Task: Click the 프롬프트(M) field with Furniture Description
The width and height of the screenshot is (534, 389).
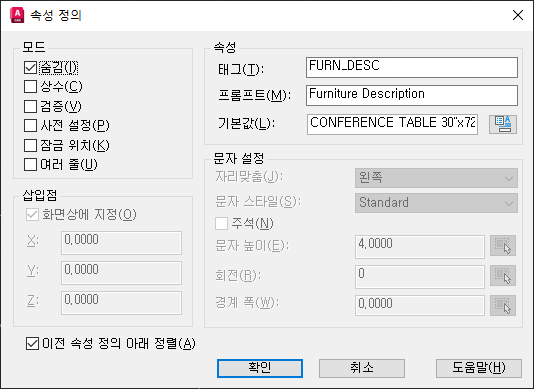Action: click(x=412, y=95)
